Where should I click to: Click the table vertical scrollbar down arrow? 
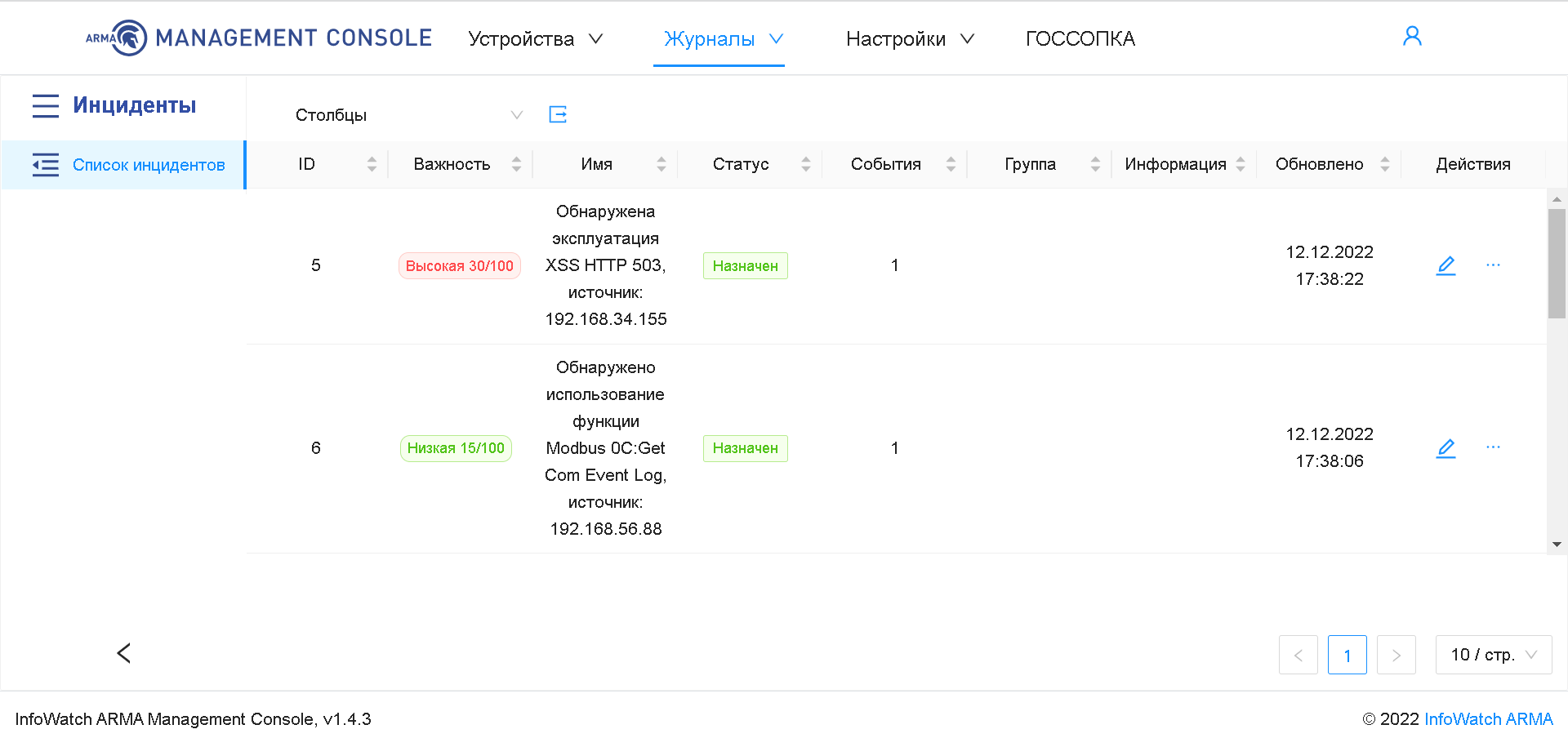coord(1557,545)
